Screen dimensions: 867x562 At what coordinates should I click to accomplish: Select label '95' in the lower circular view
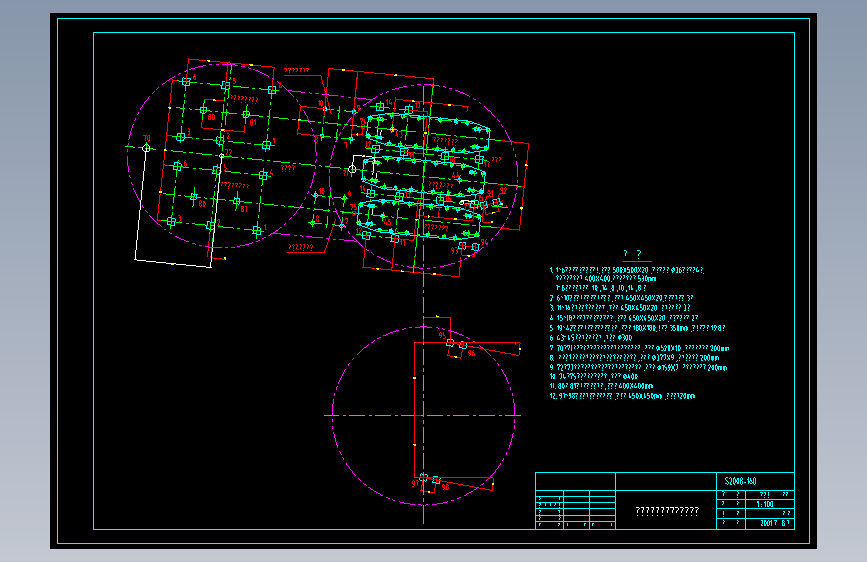click(x=442, y=335)
